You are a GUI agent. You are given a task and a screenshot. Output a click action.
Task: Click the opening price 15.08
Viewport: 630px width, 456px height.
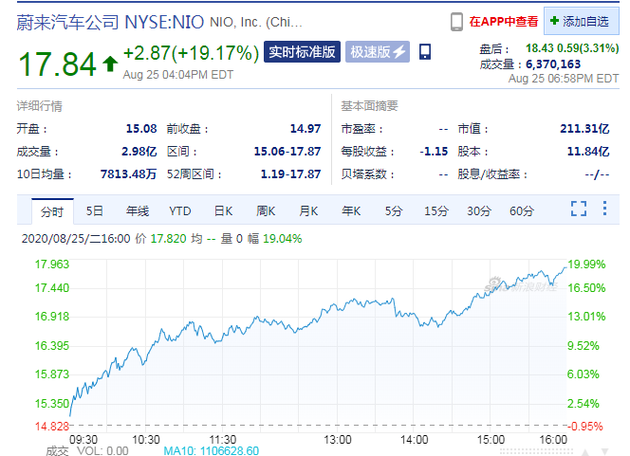[x=141, y=129]
